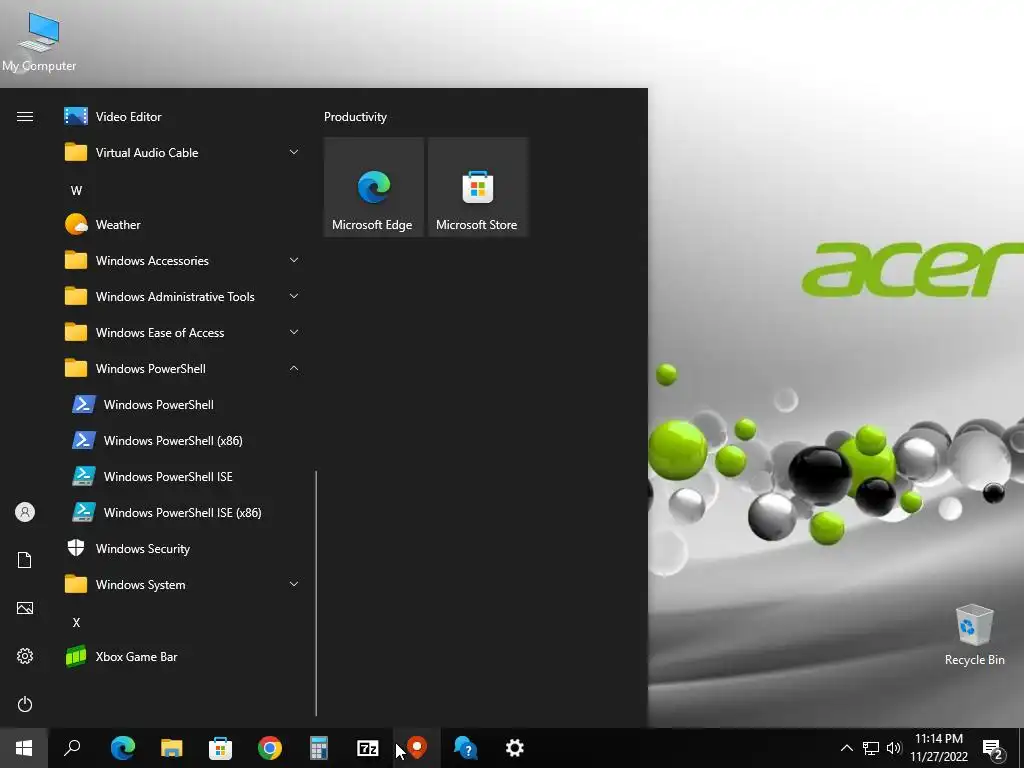Open File Explorer from the taskbar
This screenshot has height=768, width=1024.
[x=172, y=748]
